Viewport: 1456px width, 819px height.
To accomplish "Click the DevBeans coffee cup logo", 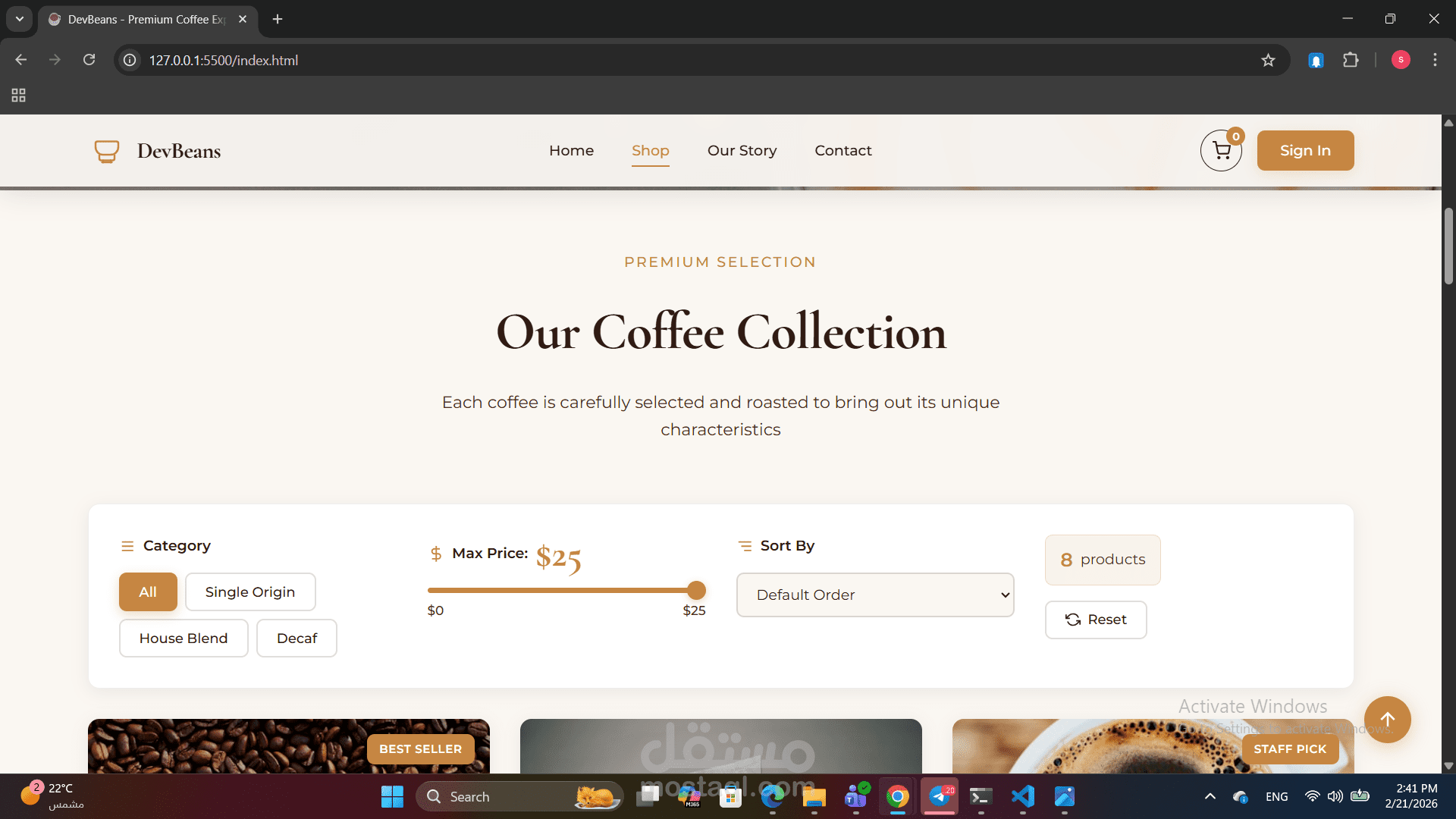I will pyautogui.click(x=107, y=151).
